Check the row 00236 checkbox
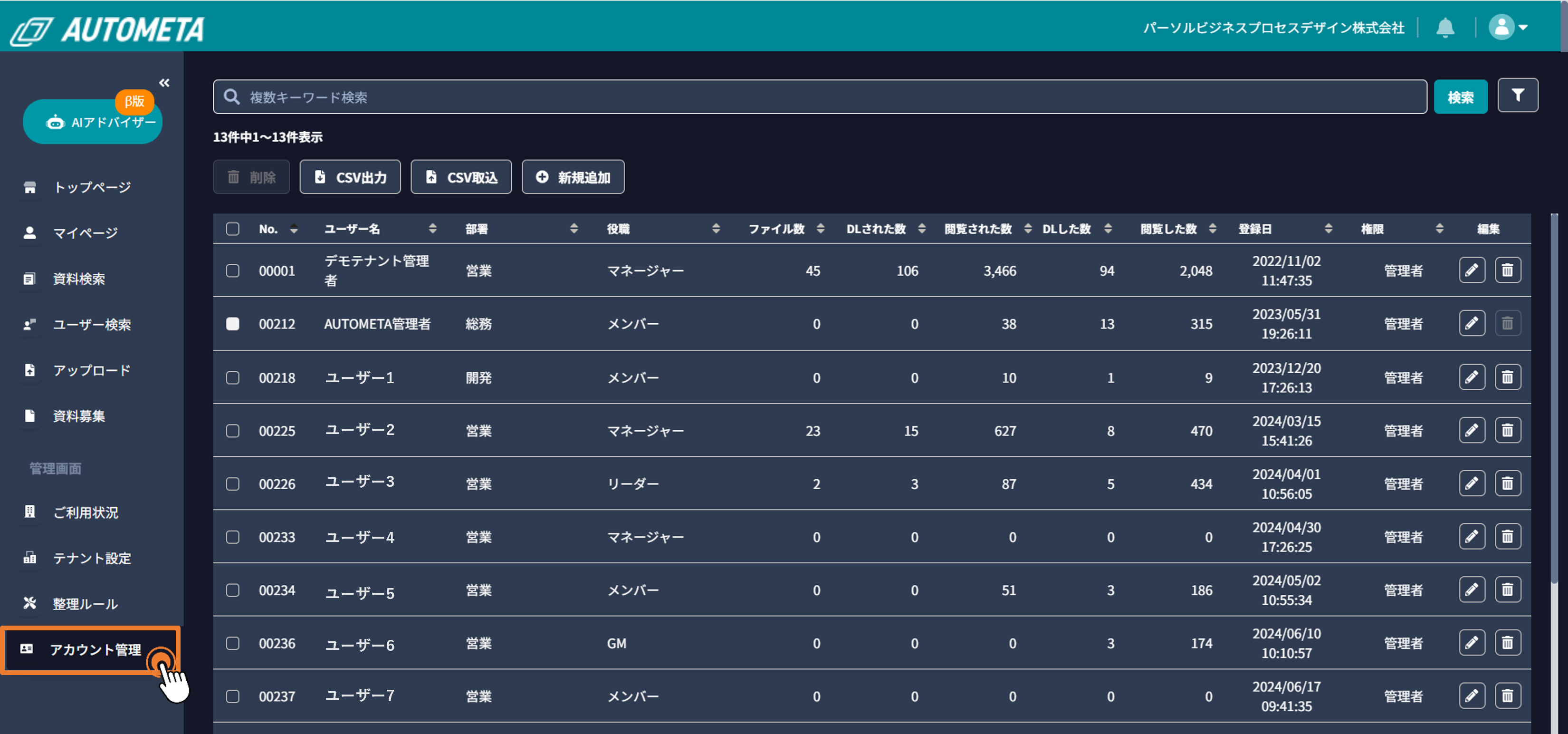1568x734 pixels. [232, 643]
